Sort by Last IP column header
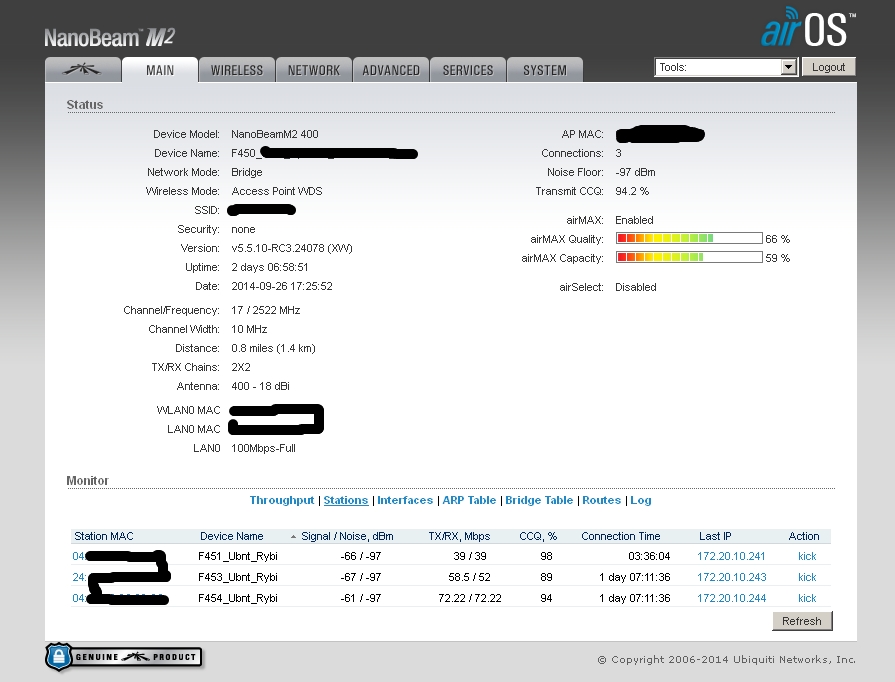Image resolution: width=895 pixels, height=682 pixels. (x=715, y=536)
